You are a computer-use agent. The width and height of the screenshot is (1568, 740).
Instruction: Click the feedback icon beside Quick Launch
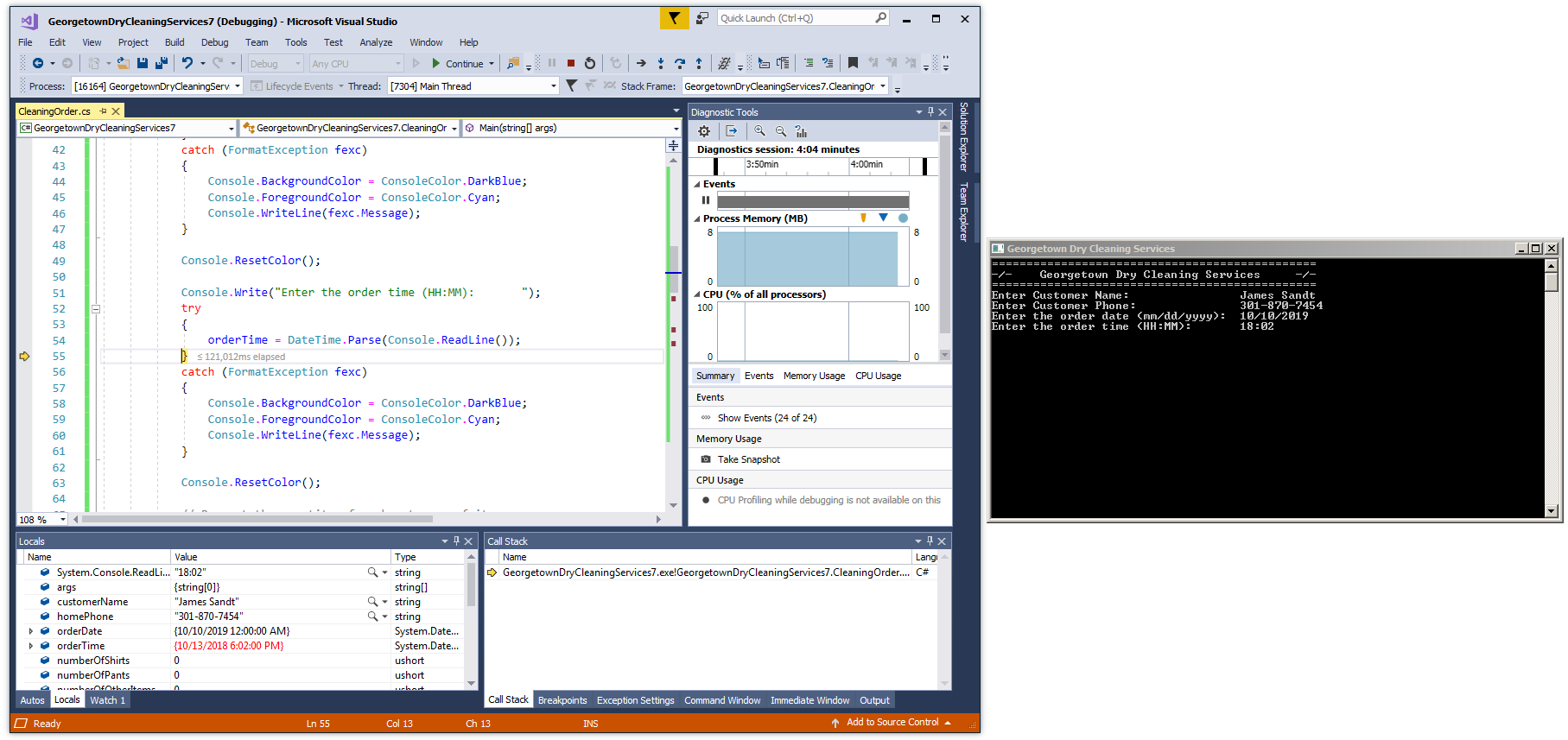702,18
